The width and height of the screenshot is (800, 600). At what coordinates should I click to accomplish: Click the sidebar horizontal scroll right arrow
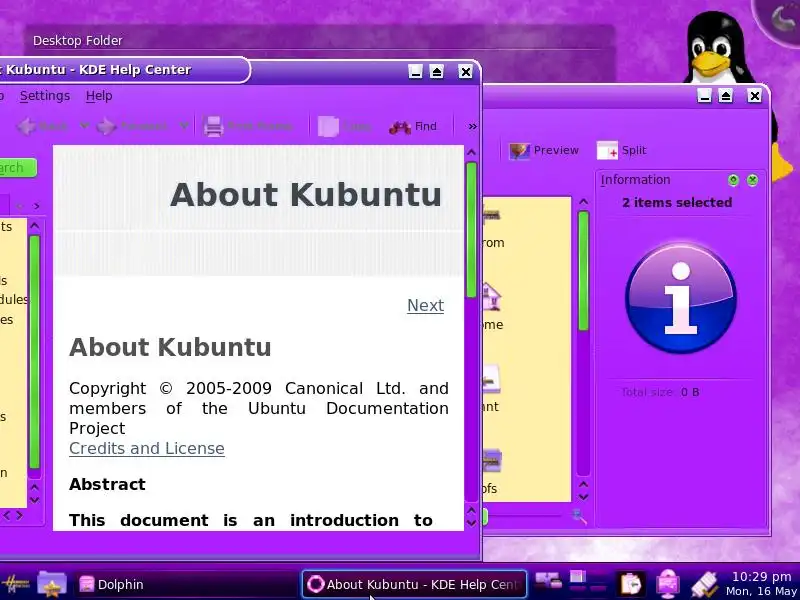(x=19, y=515)
